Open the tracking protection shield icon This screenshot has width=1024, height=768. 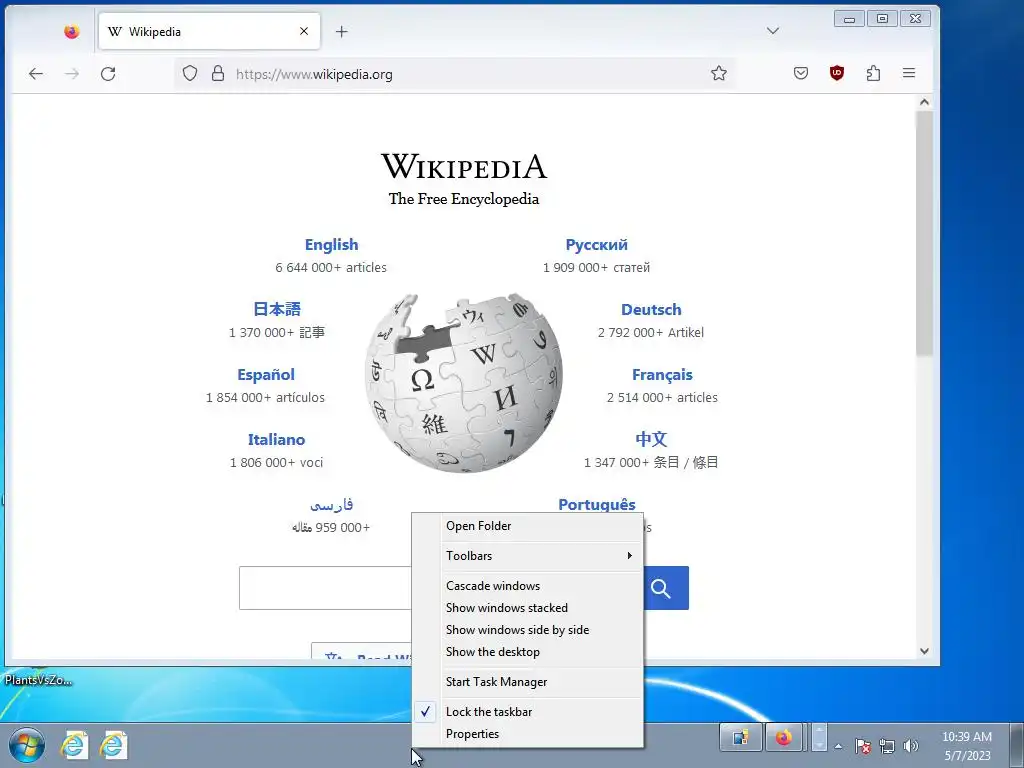[189, 74]
